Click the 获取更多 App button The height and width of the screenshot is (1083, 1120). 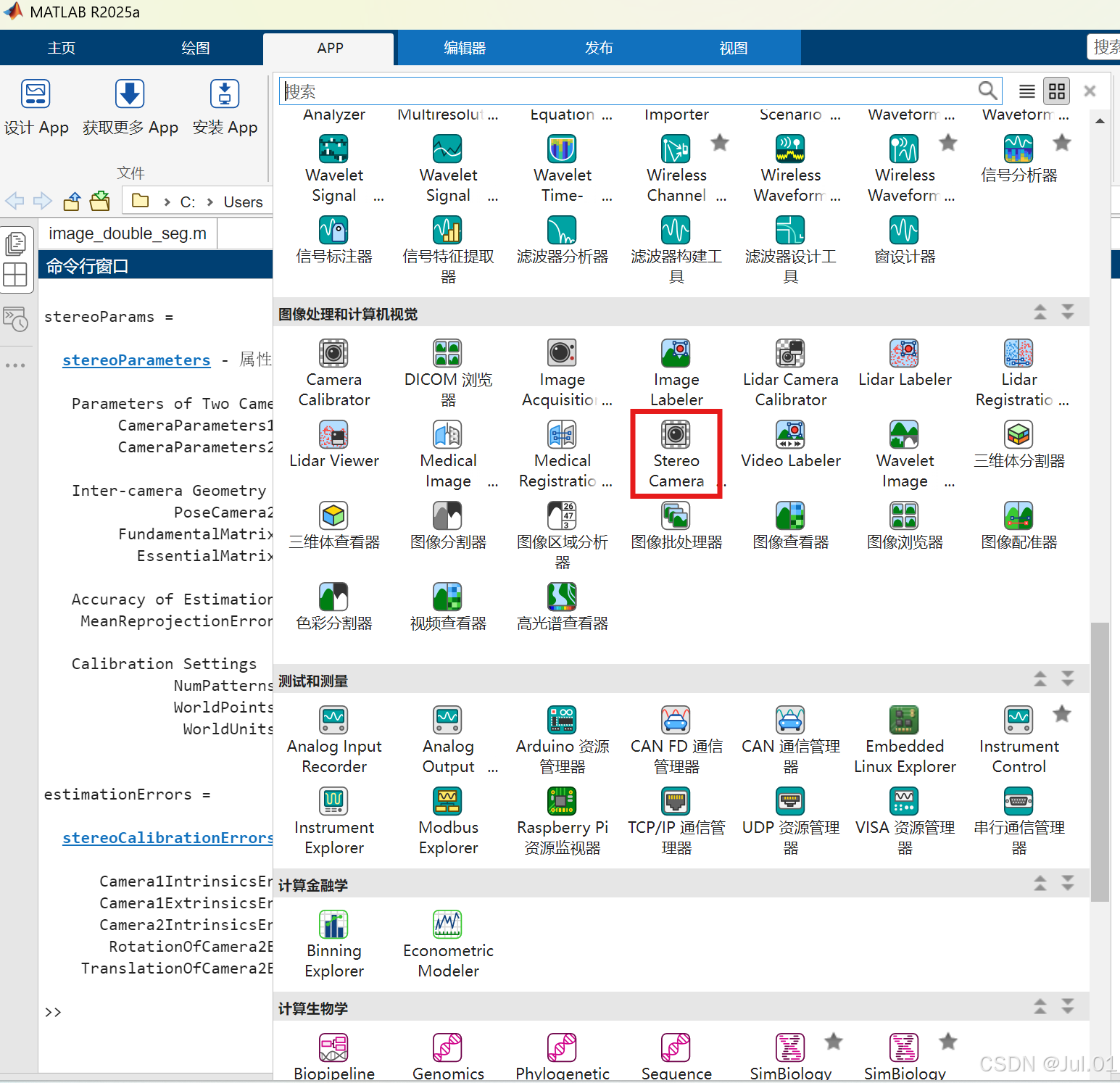coord(130,107)
